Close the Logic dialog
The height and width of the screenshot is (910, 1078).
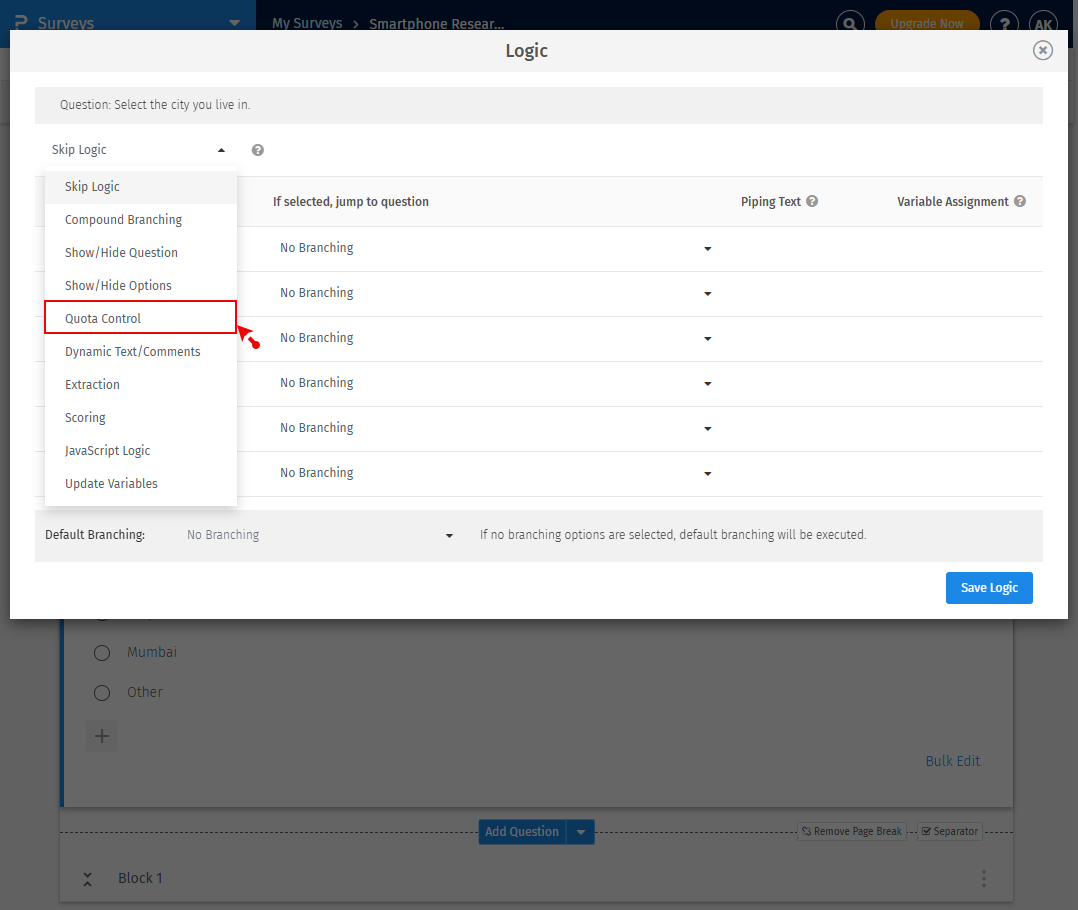point(1042,50)
